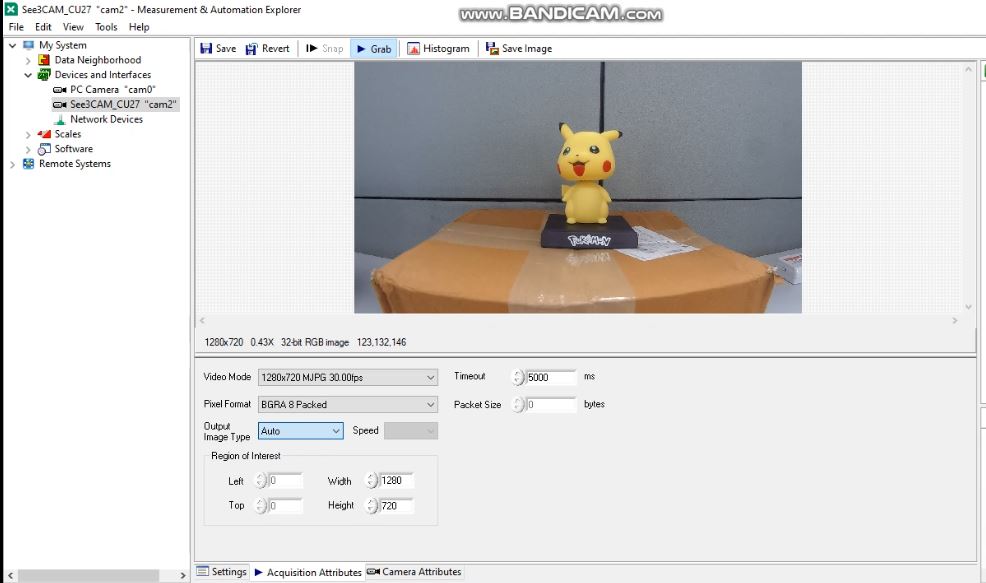Viewport: 986px width, 583px height.
Task: Click the Width value field
Action: pos(396,480)
